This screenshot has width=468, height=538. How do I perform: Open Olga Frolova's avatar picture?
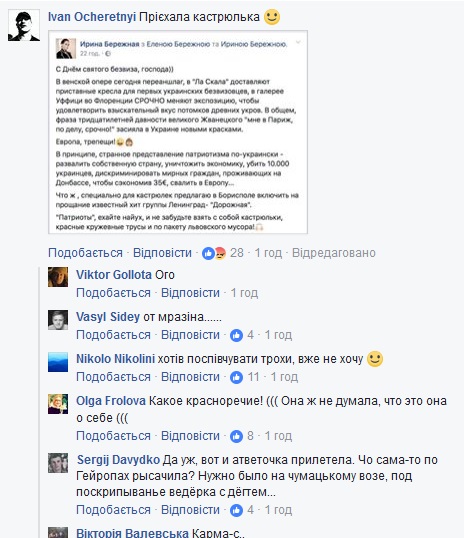click(58, 404)
